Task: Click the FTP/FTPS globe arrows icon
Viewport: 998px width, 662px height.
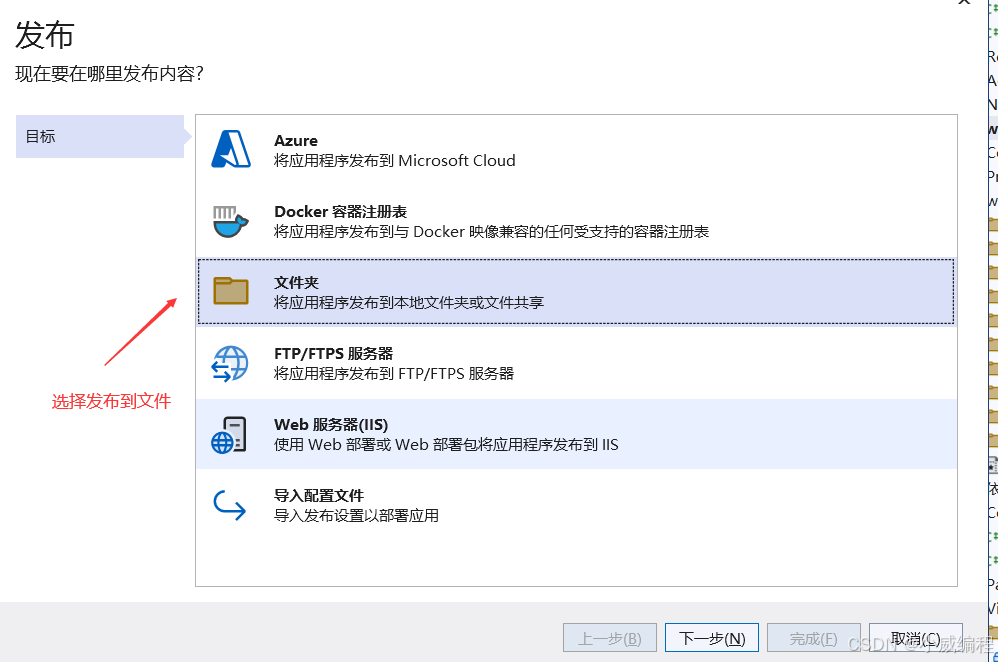Action: [230, 363]
